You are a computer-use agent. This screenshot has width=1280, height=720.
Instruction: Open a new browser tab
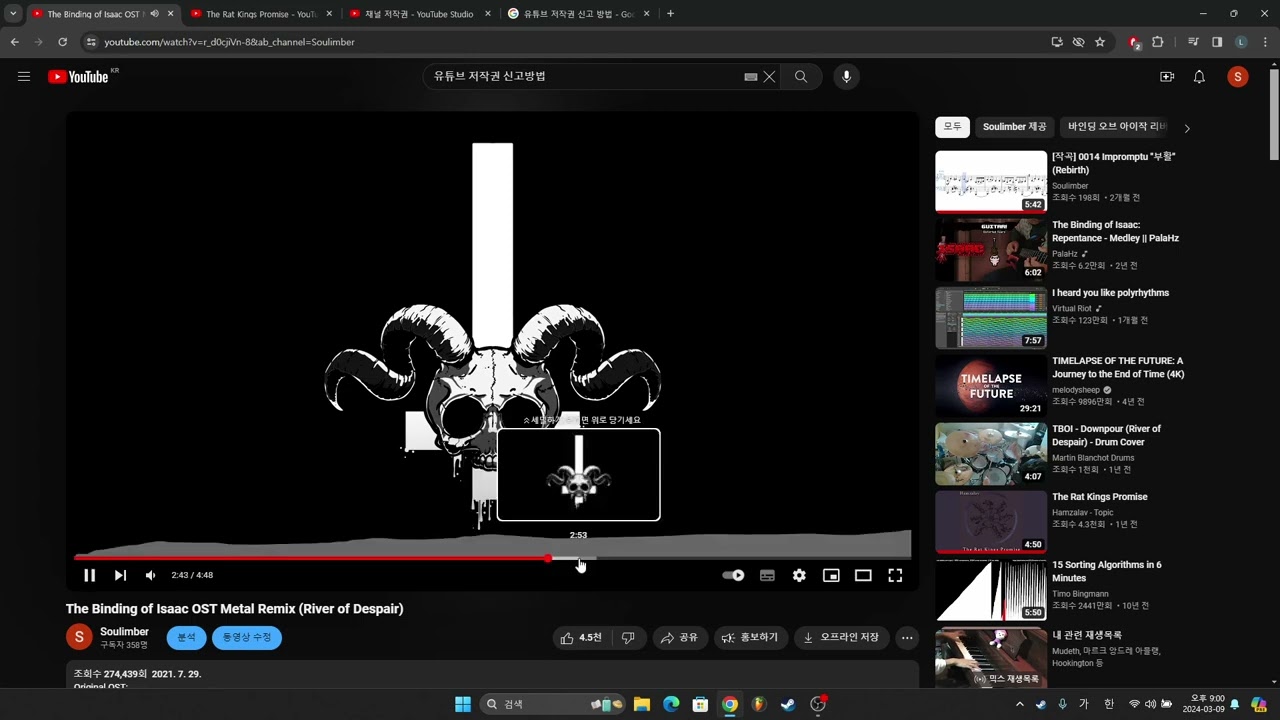point(670,14)
